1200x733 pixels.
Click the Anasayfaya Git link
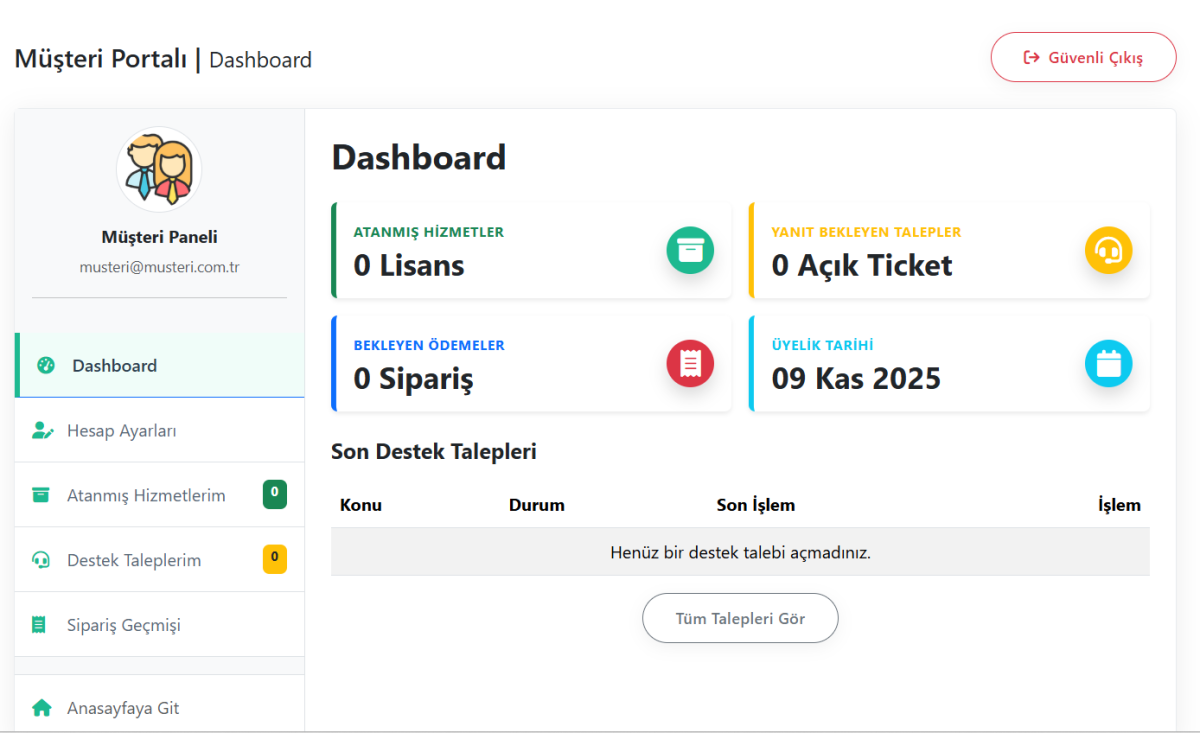(123, 708)
